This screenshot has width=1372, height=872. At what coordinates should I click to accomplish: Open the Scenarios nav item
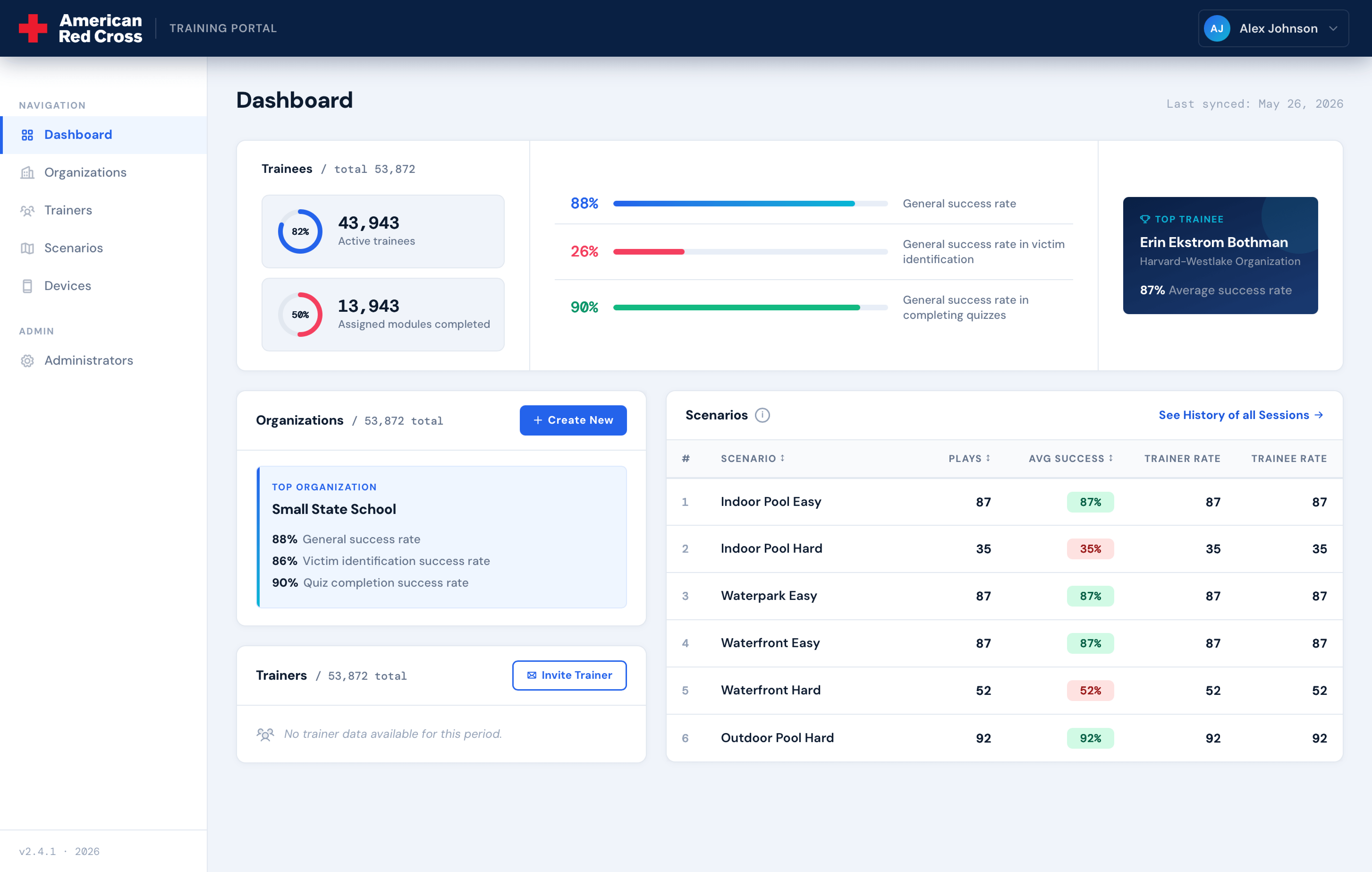click(x=104, y=248)
